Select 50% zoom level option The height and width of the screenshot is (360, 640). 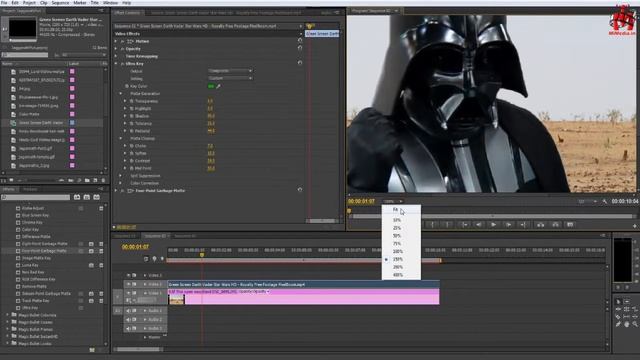pyautogui.click(x=401, y=236)
